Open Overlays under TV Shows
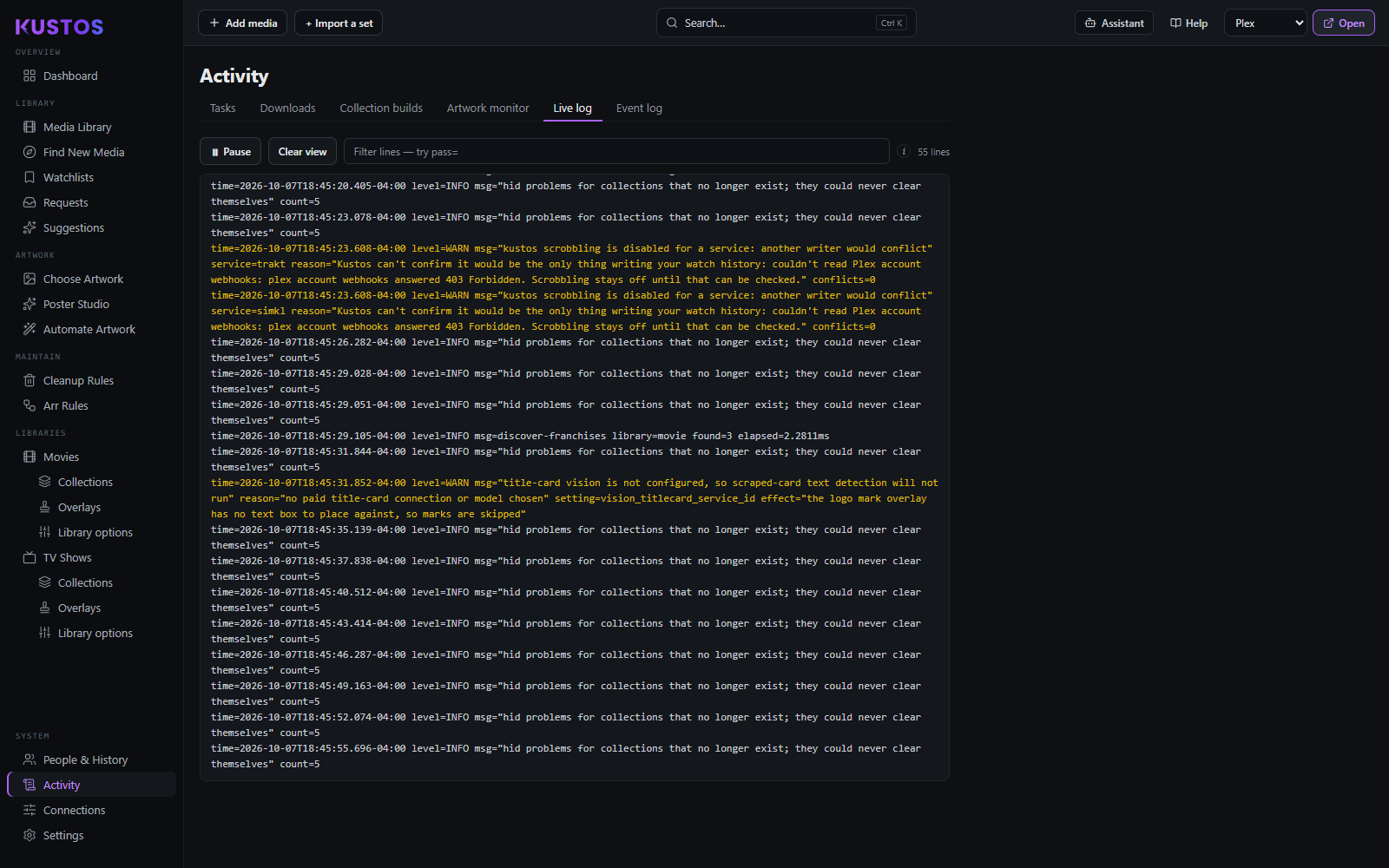Screen dimensions: 1389x868 (79, 608)
